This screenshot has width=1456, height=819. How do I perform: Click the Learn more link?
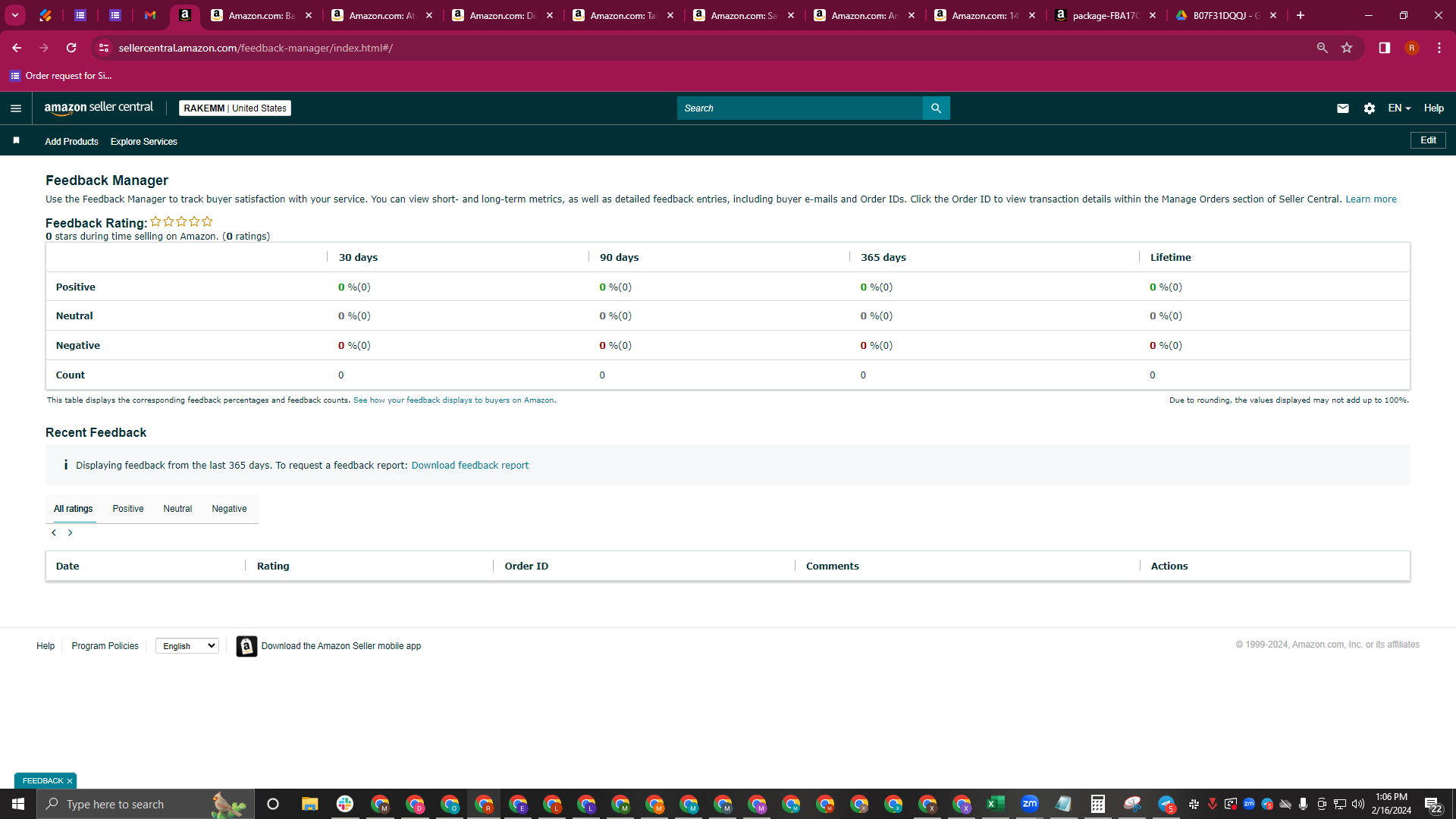pyautogui.click(x=1370, y=199)
